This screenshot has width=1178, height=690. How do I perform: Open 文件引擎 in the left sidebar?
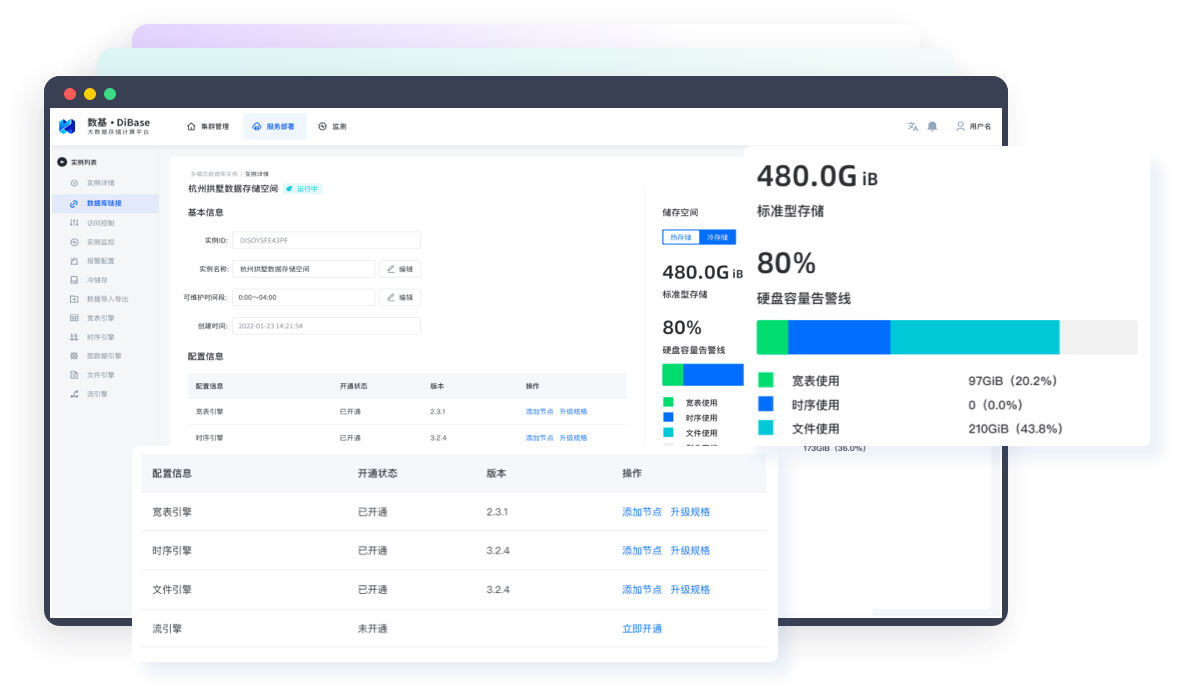[x=101, y=374]
